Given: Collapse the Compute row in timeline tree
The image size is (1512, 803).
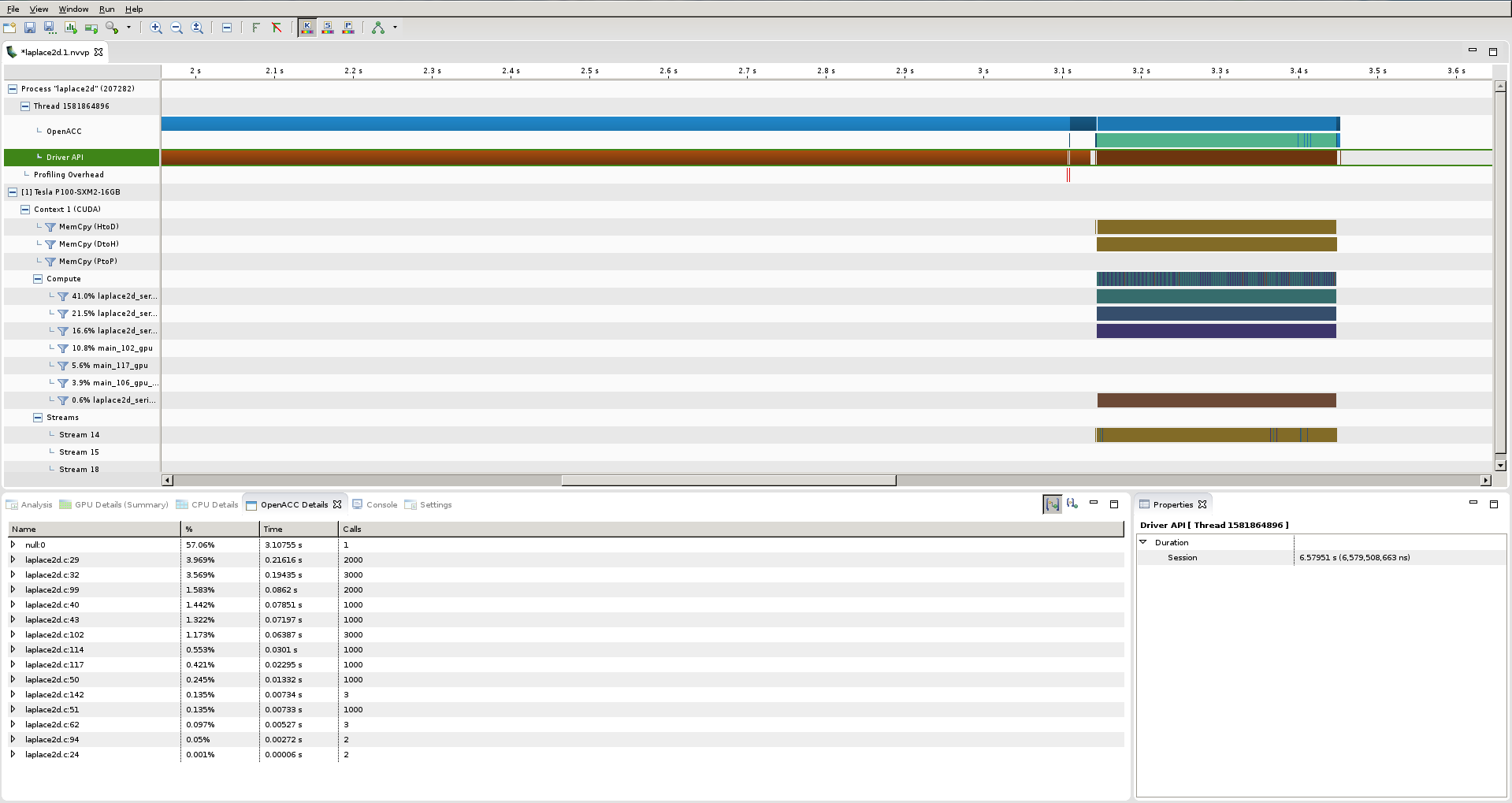Looking at the screenshot, I should tap(38, 279).
